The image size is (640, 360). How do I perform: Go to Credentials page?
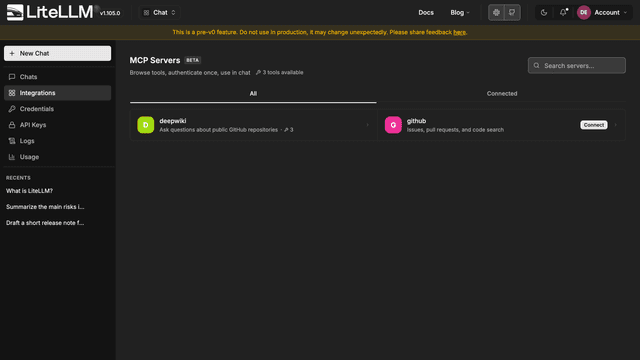(58, 109)
